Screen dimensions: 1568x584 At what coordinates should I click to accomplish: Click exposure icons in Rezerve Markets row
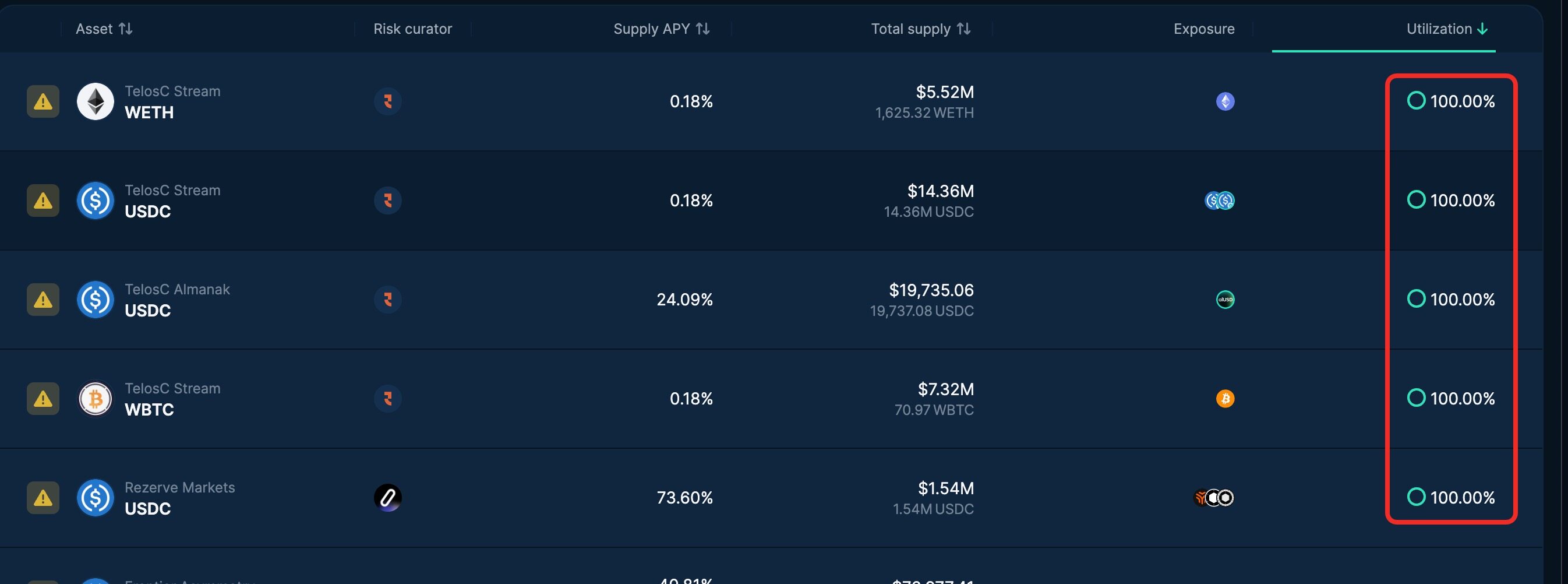tap(1214, 498)
